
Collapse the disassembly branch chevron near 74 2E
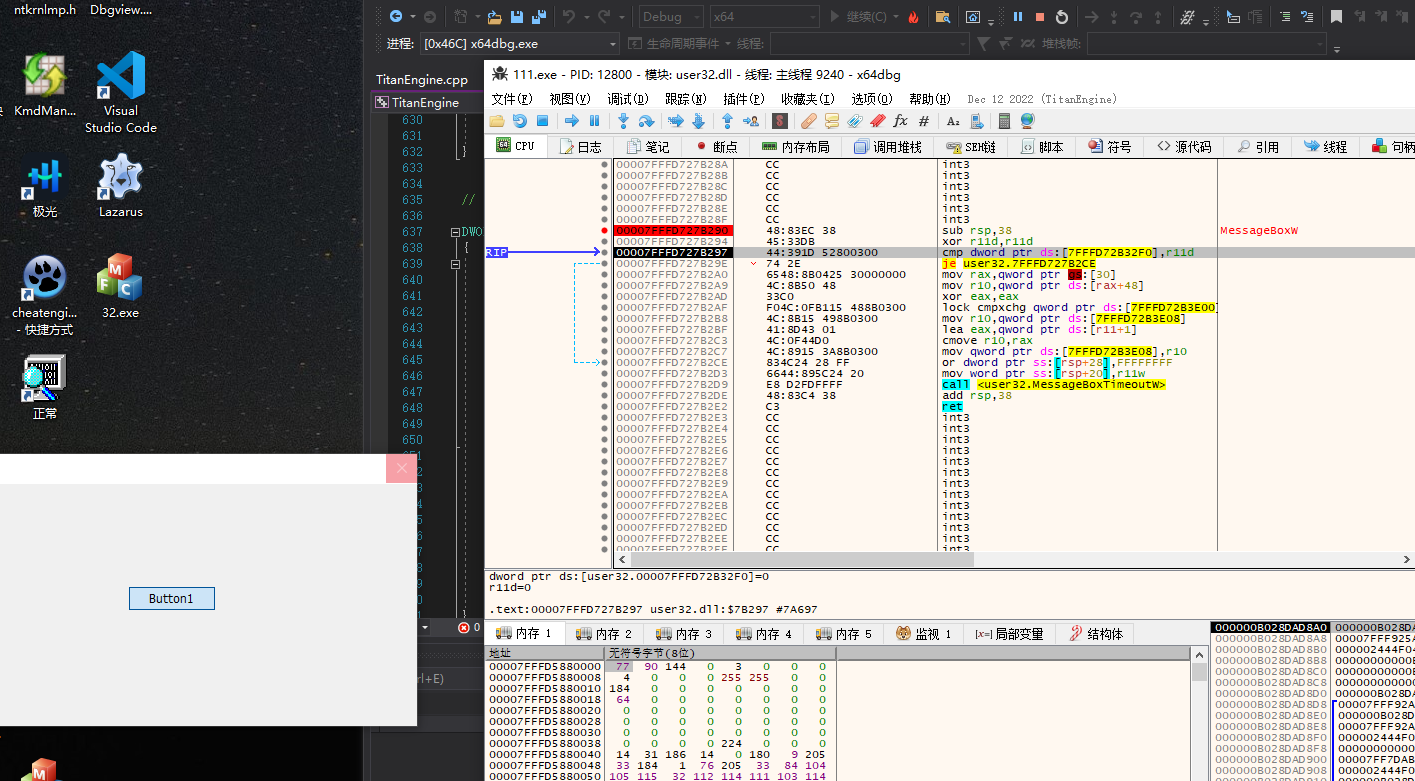pyautogui.click(x=754, y=264)
